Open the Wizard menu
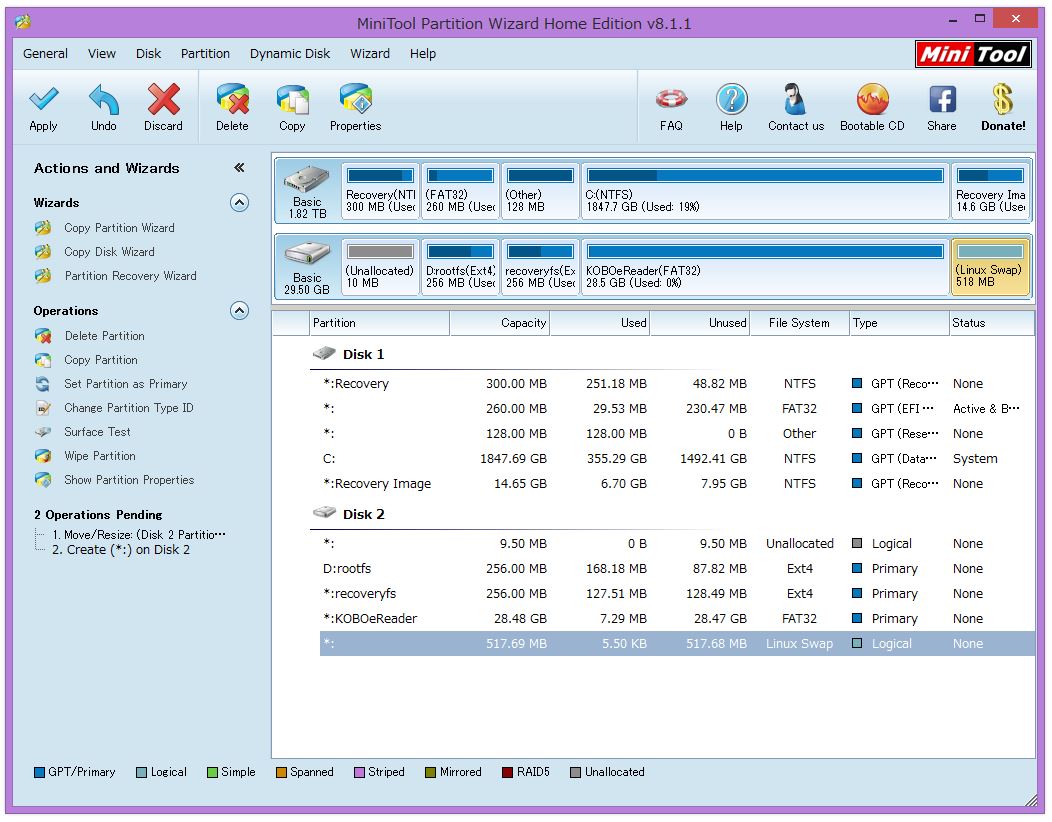 click(x=370, y=54)
